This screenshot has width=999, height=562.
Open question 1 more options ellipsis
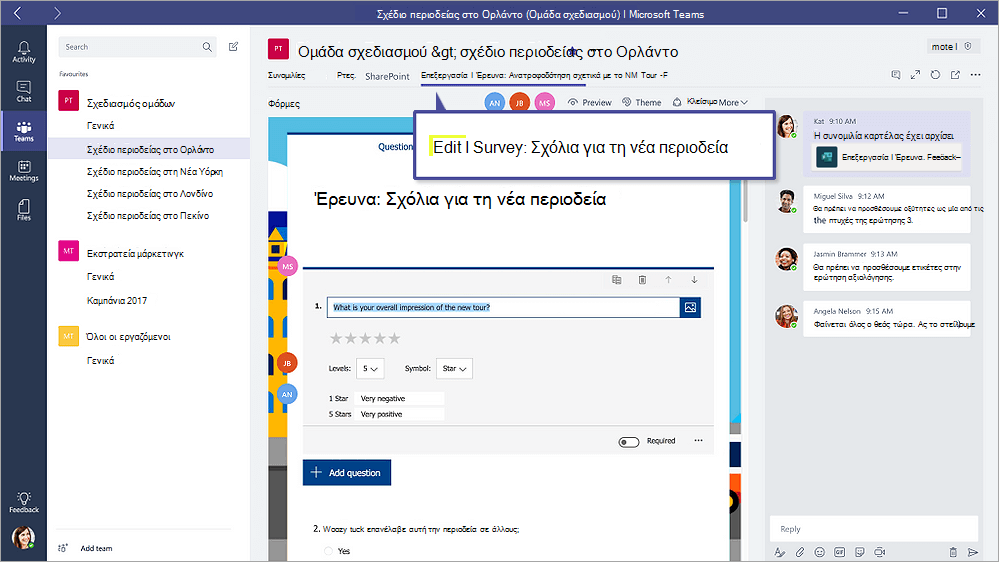(698, 440)
